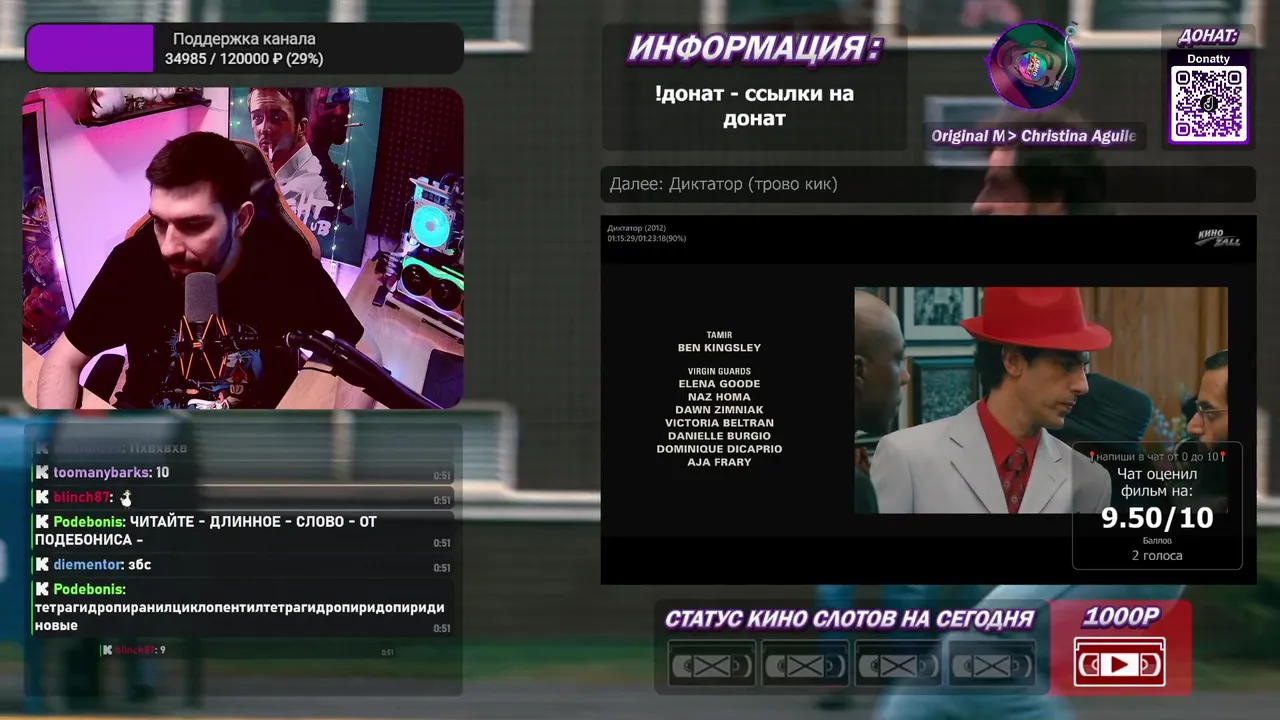The image size is (1280, 720).
Task: Click the ELENA GOODE credit
Action: tap(719, 384)
